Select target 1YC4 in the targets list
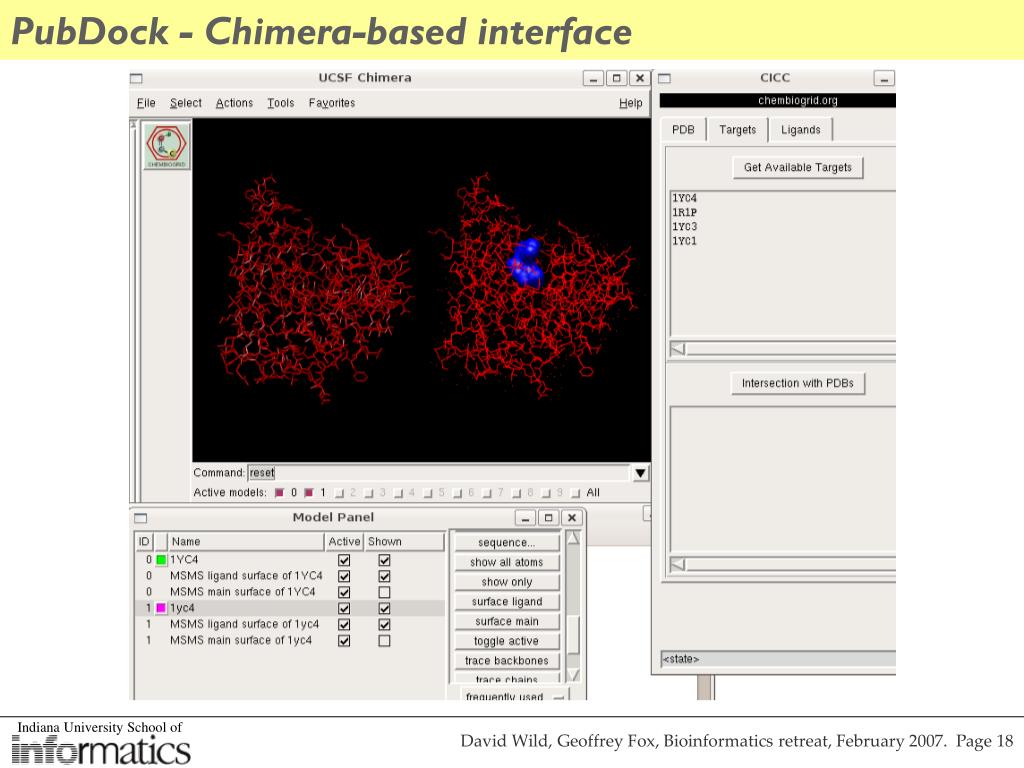Image resolution: width=1024 pixels, height=768 pixels. coord(684,198)
